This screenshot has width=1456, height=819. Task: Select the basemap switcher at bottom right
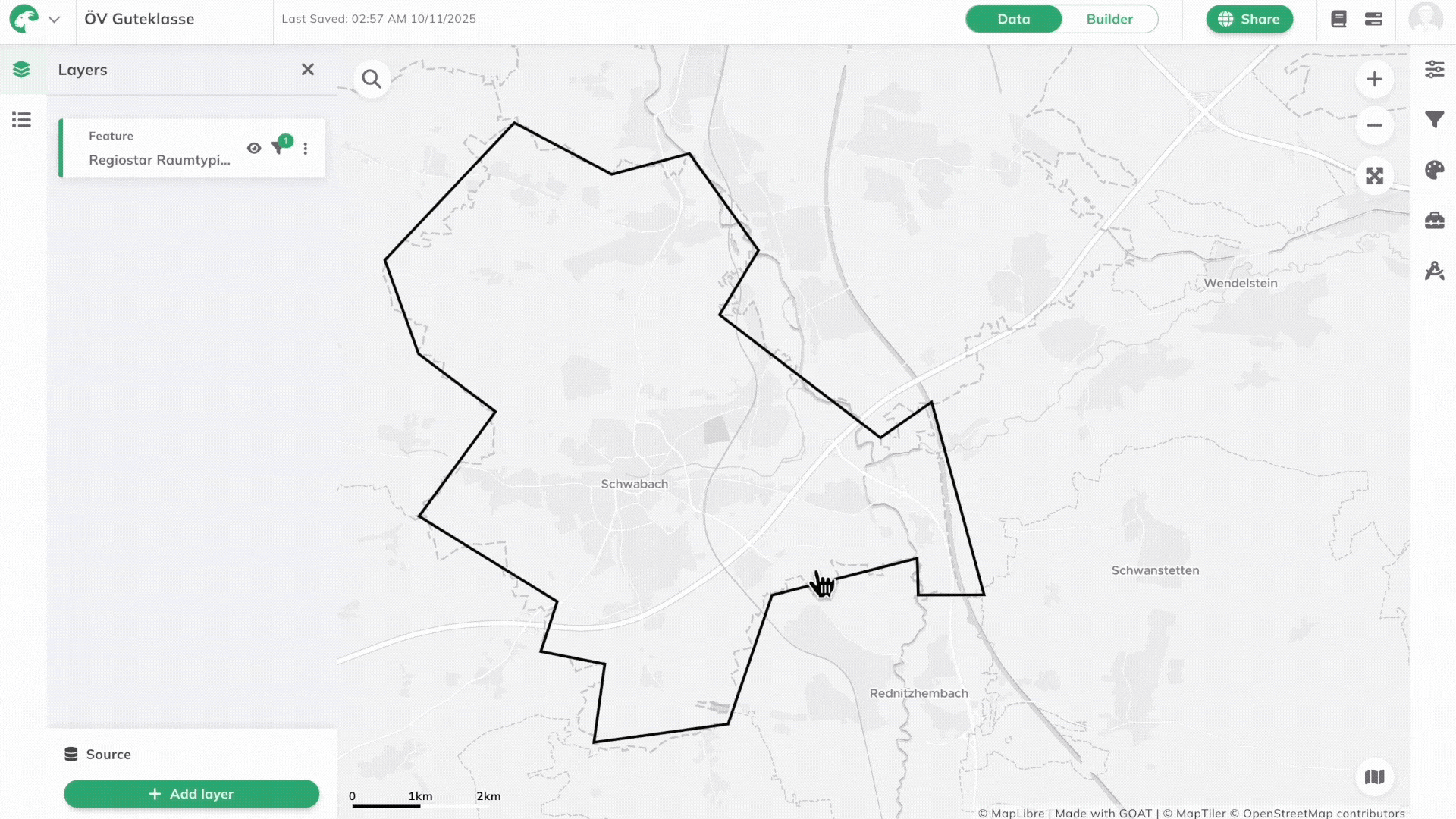1375,776
